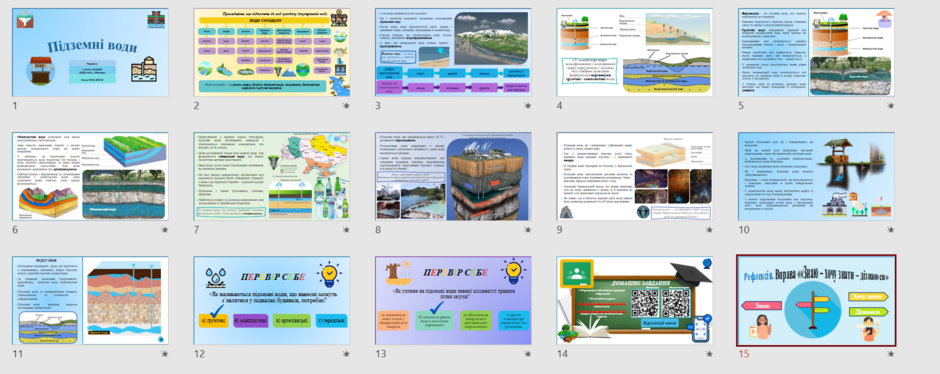940x374 pixels.
Task: Select slide 15 reflection slide with signpost
Action: [817, 301]
